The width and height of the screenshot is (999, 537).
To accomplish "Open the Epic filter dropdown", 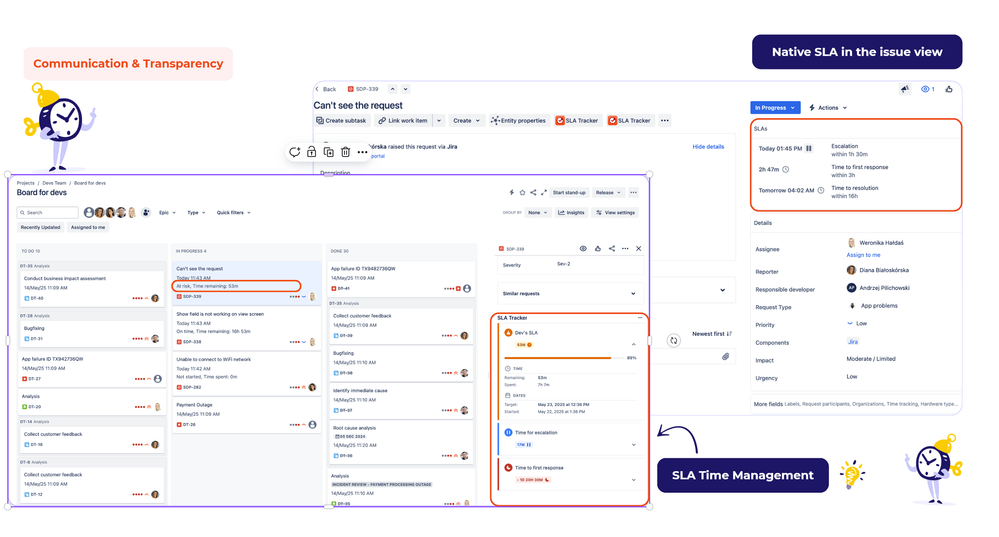I will (167, 213).
